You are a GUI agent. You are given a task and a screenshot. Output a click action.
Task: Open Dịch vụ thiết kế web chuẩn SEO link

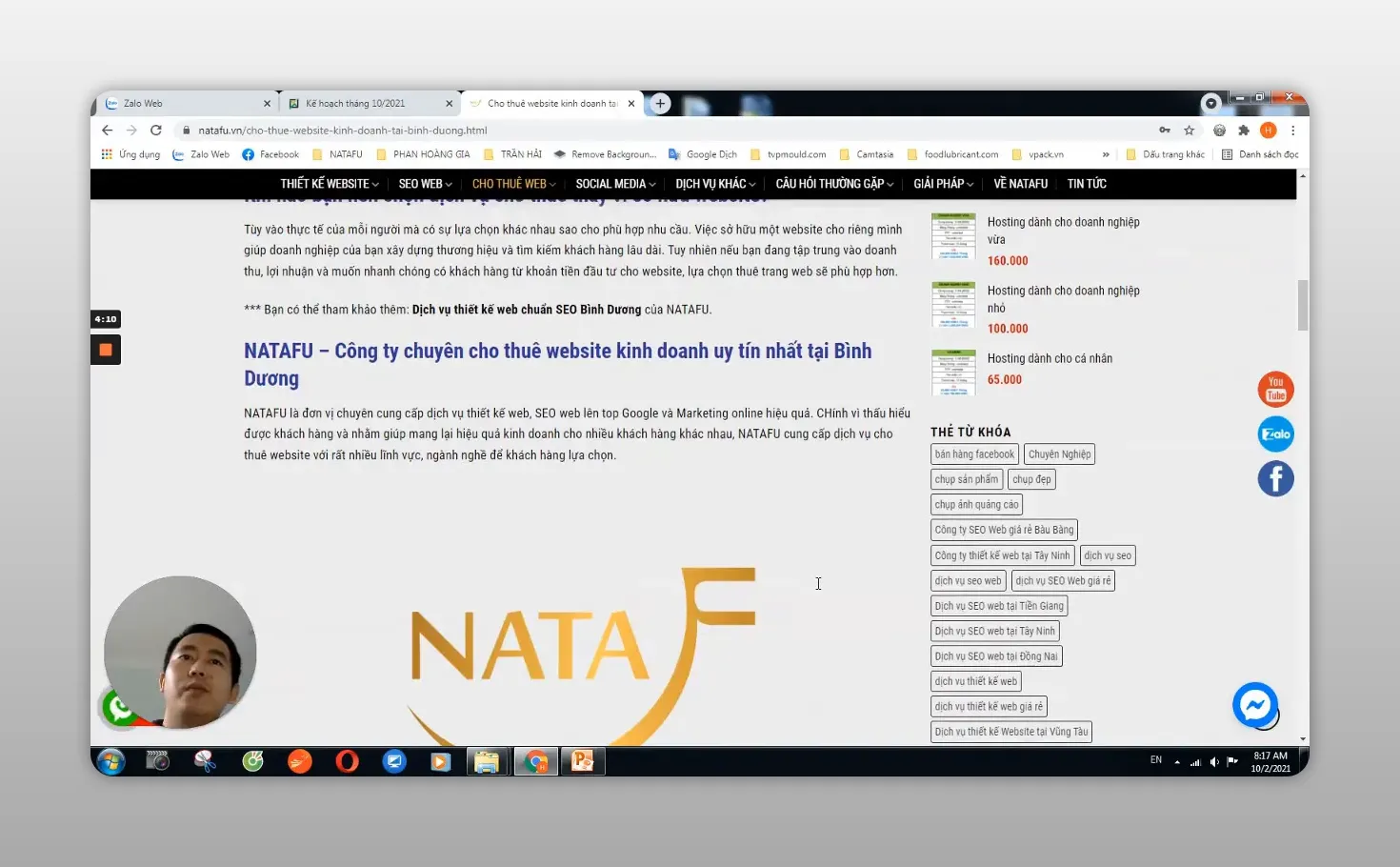click(x=527, y=310)
